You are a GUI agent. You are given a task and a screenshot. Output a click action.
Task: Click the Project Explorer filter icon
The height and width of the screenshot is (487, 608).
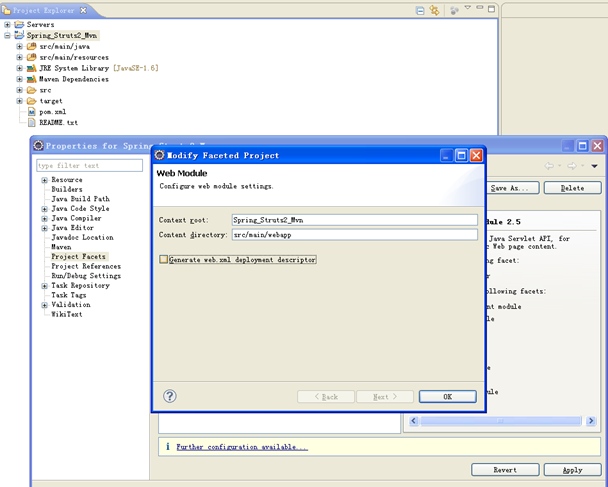pyautogui.click(x=454, y=10)
